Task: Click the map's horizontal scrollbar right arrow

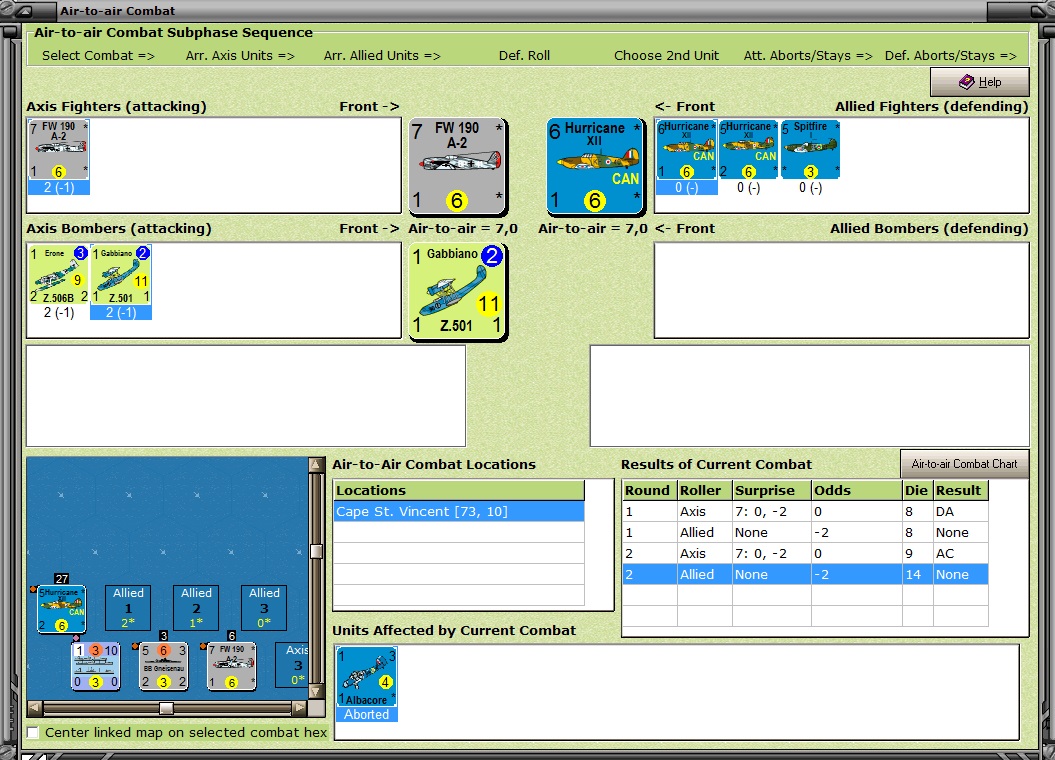Action: [300, 708]
